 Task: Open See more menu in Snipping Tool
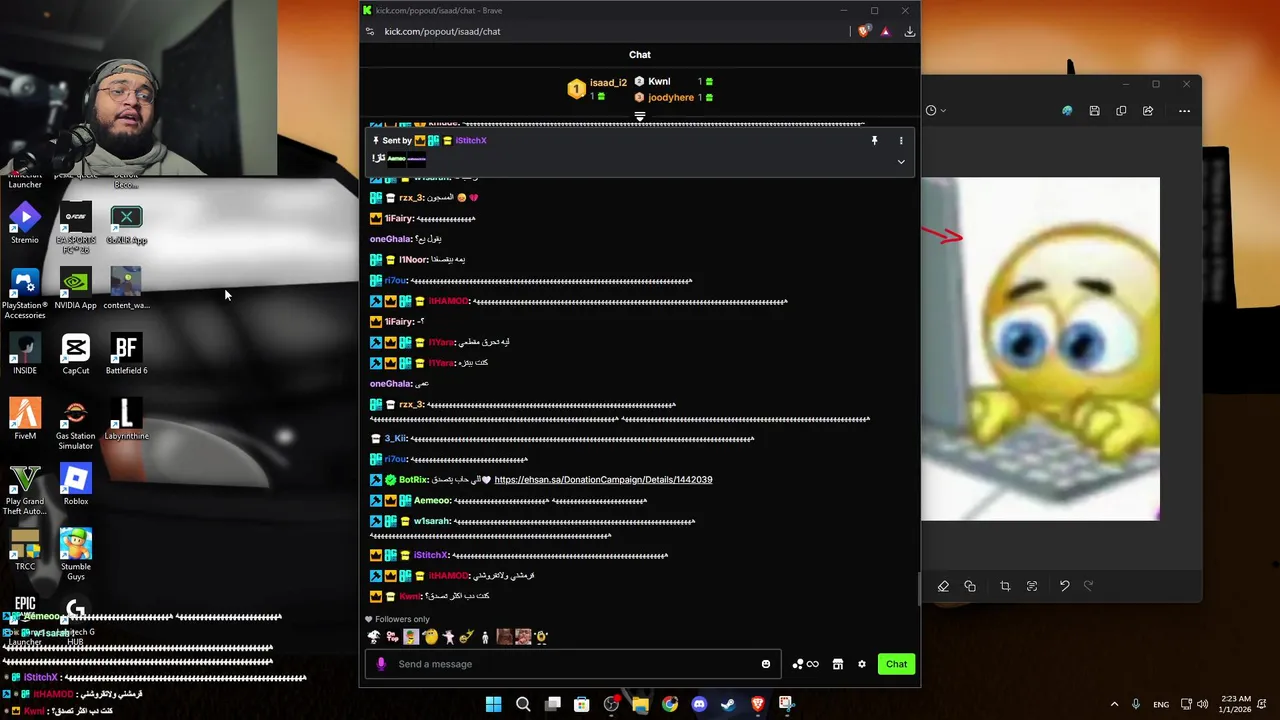tap(1184, 111)
